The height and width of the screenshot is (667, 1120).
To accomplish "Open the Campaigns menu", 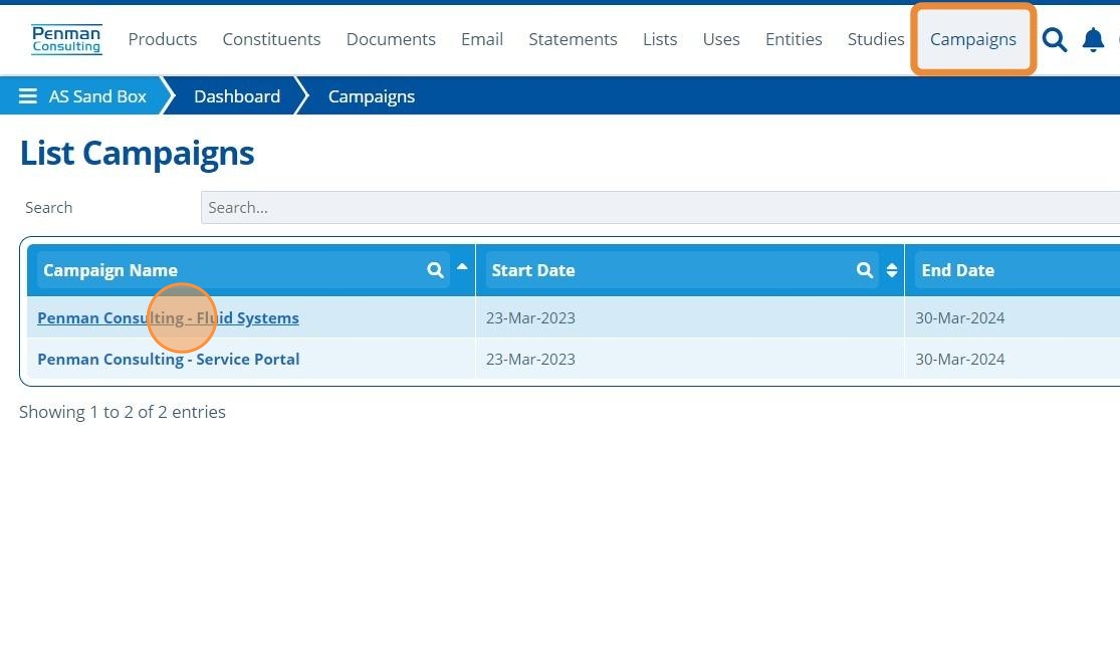I will point(973,39).
